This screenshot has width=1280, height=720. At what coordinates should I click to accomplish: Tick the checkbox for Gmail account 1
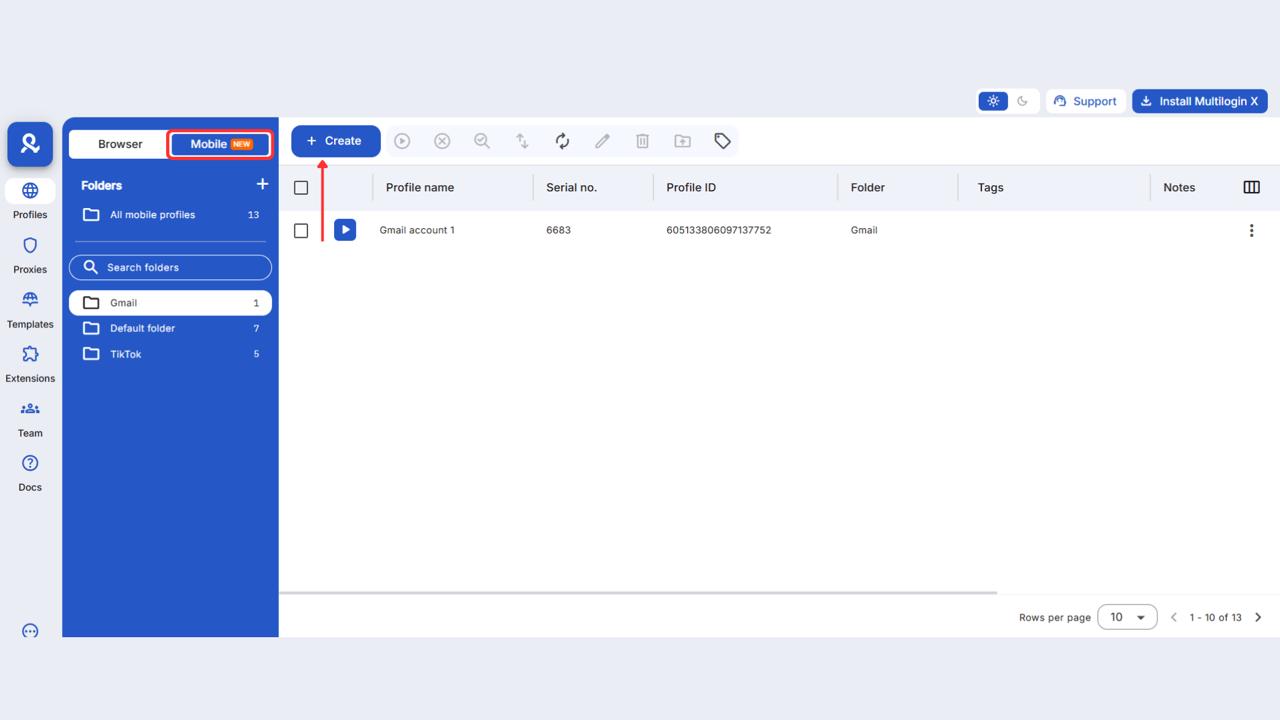[x=301, y=230]
